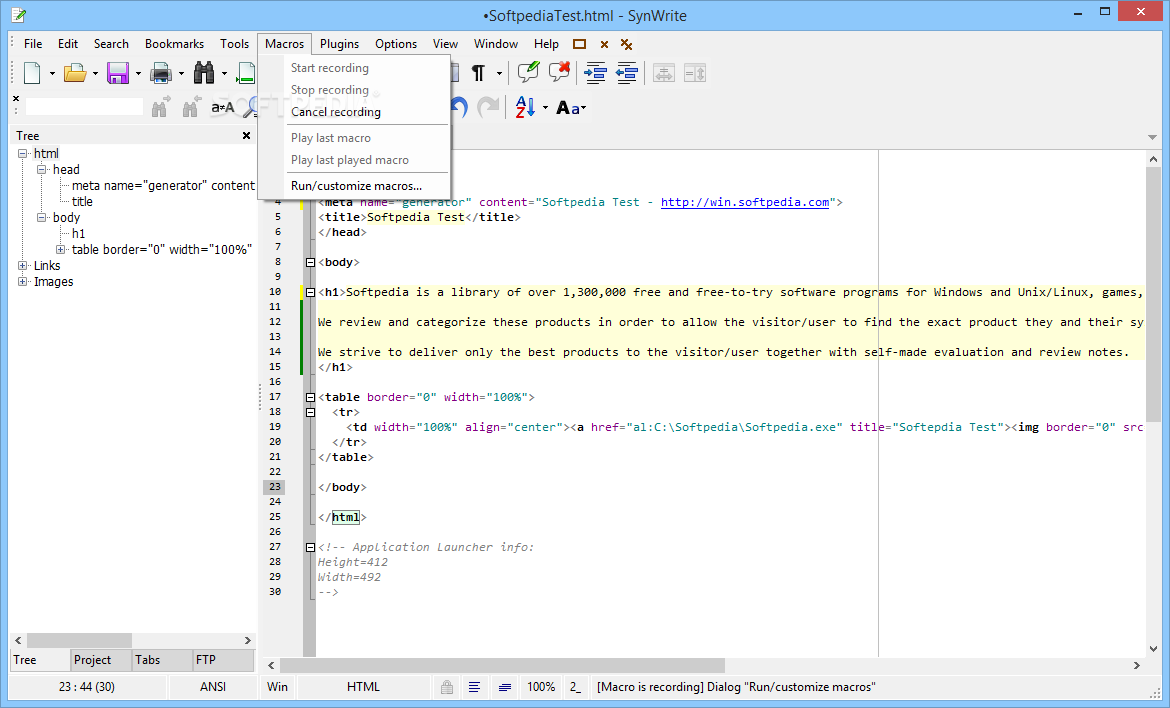1170x708 pixels.
Task: Click the Indent block icon
Action: 595,72
